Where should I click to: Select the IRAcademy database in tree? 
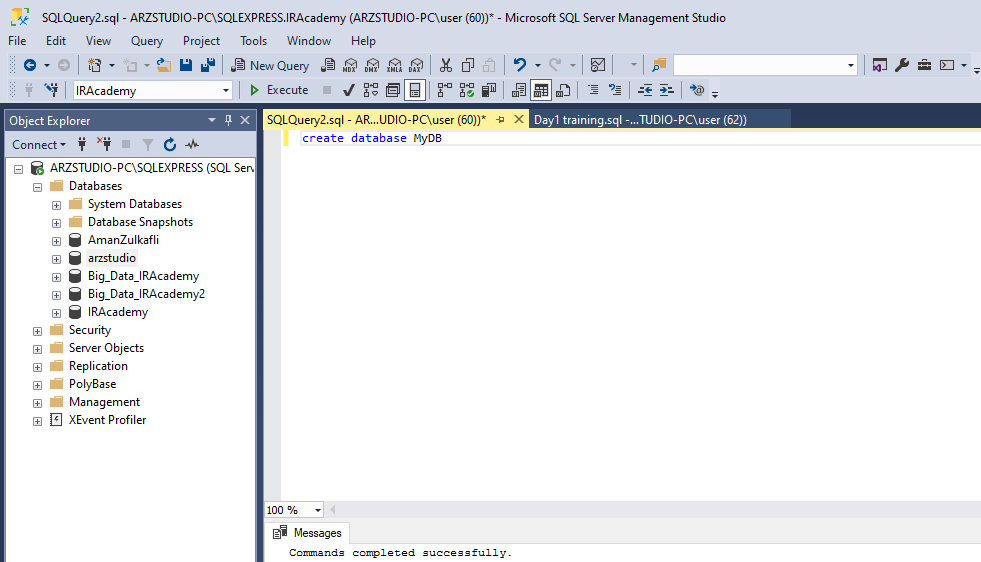118,312
